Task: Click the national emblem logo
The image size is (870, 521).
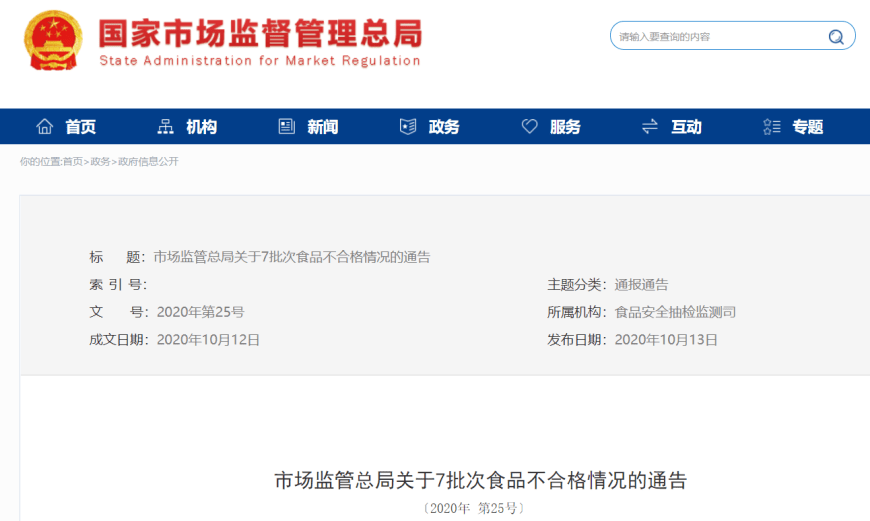Action: click(x=53, y=40)
